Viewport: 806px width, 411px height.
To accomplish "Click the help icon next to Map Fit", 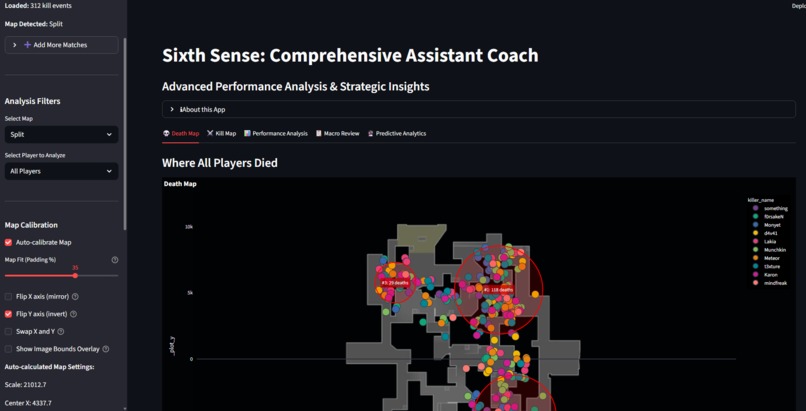I will (115, 260).
